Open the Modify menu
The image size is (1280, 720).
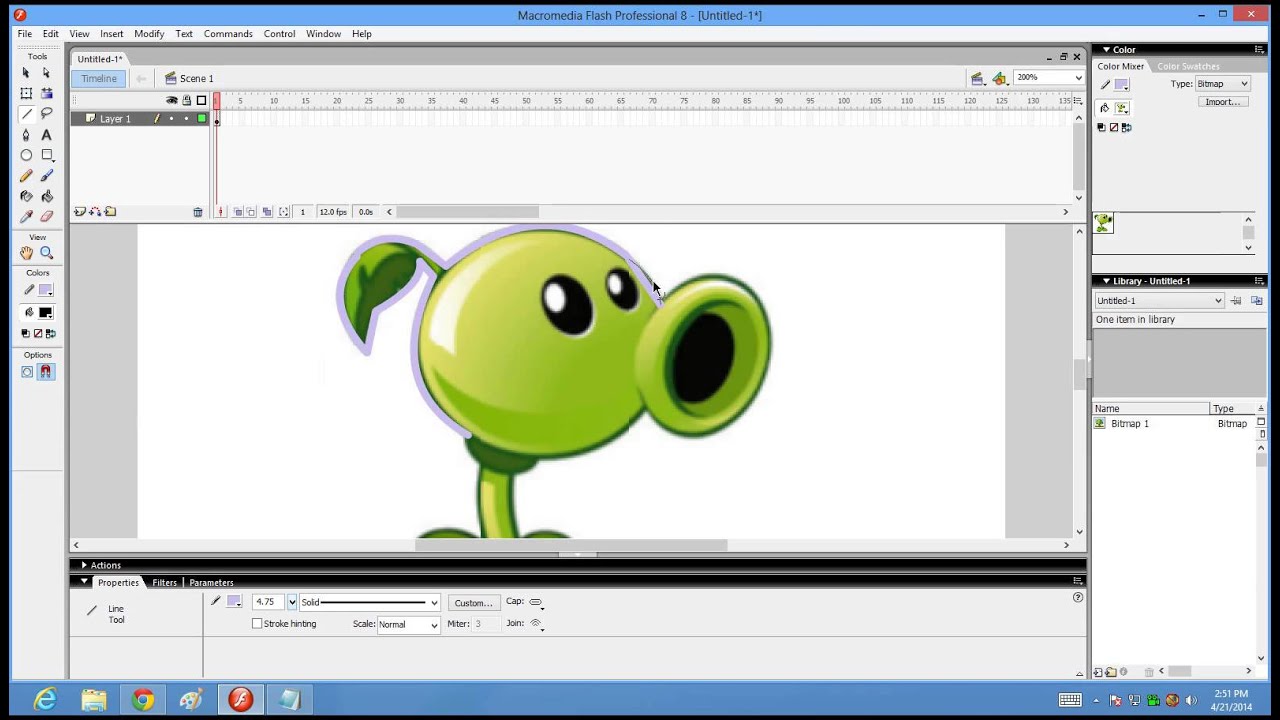coord(149,34)
